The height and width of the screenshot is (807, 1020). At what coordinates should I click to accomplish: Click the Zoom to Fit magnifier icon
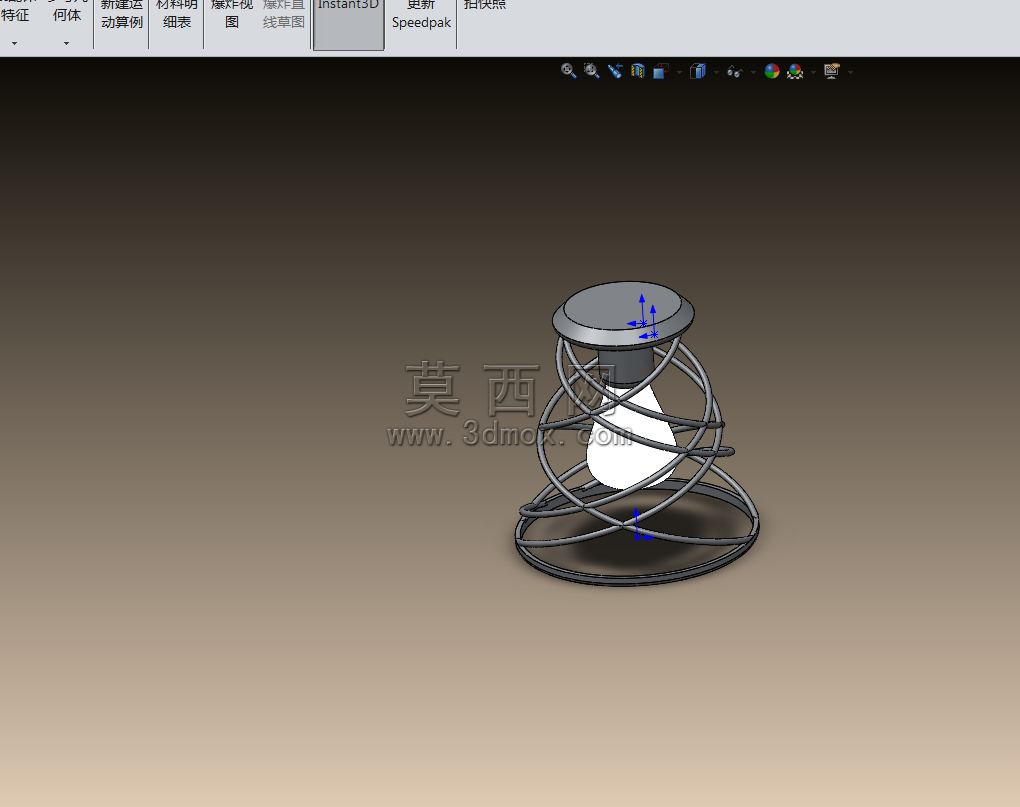[x=569, y=71]
